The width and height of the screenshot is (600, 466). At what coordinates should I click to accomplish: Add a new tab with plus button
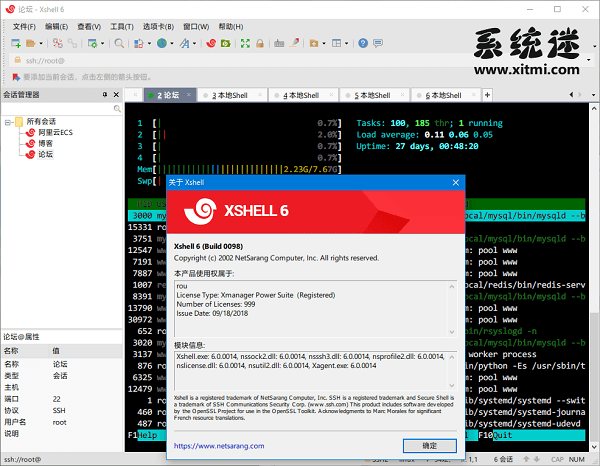coord(487,95)
